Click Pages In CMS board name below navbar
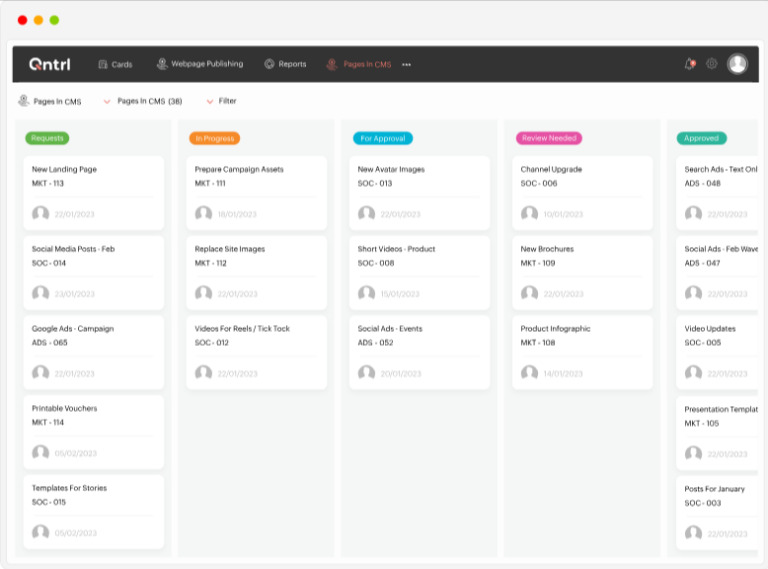This screenshot has height=569, width=768. click(x=57, y=101)
